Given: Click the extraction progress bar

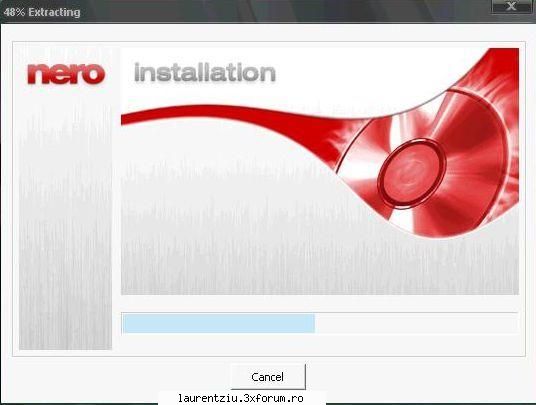Looking at the screenshot, I should point(320,323).
